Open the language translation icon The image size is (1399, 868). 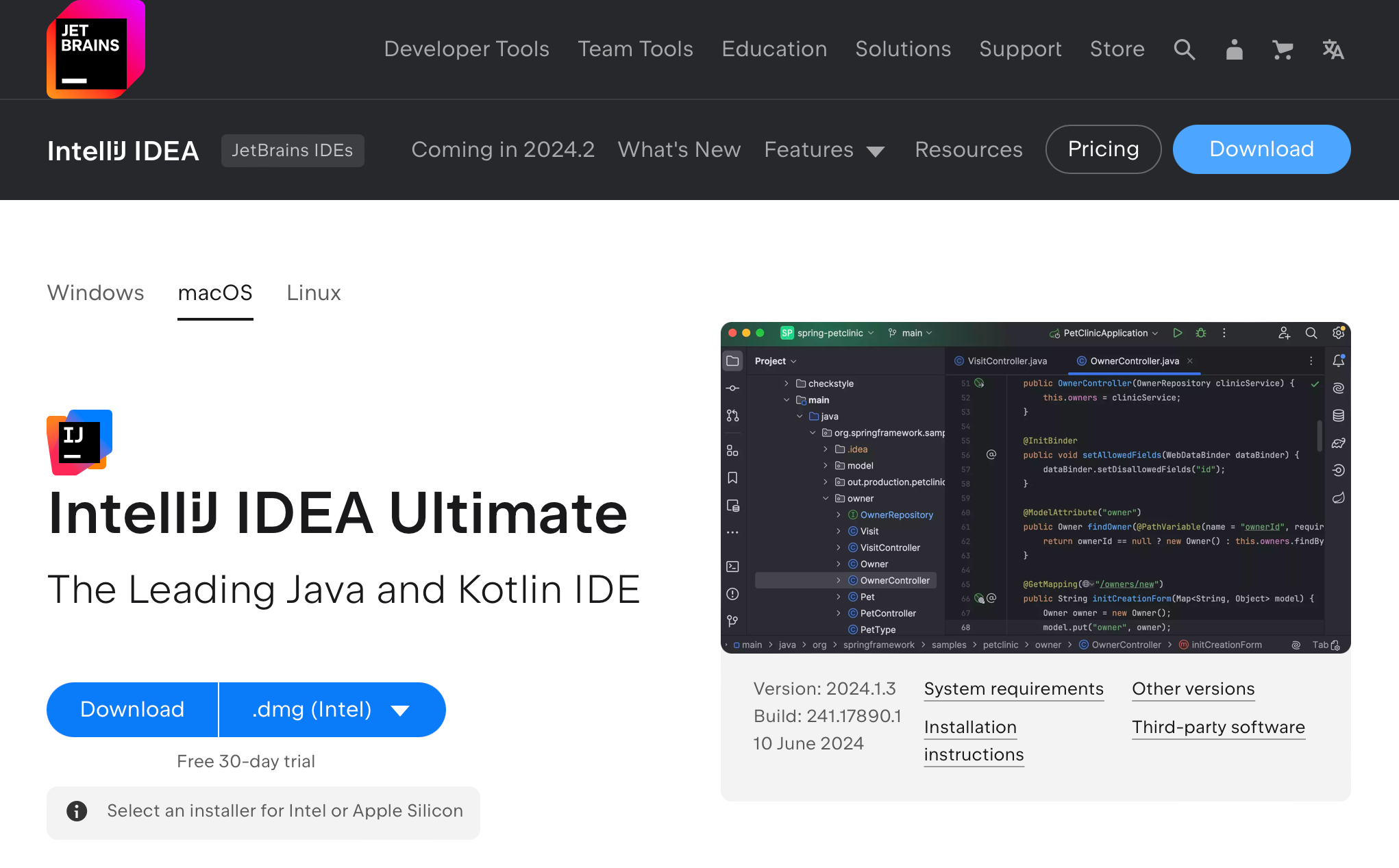click(1333, 49)
